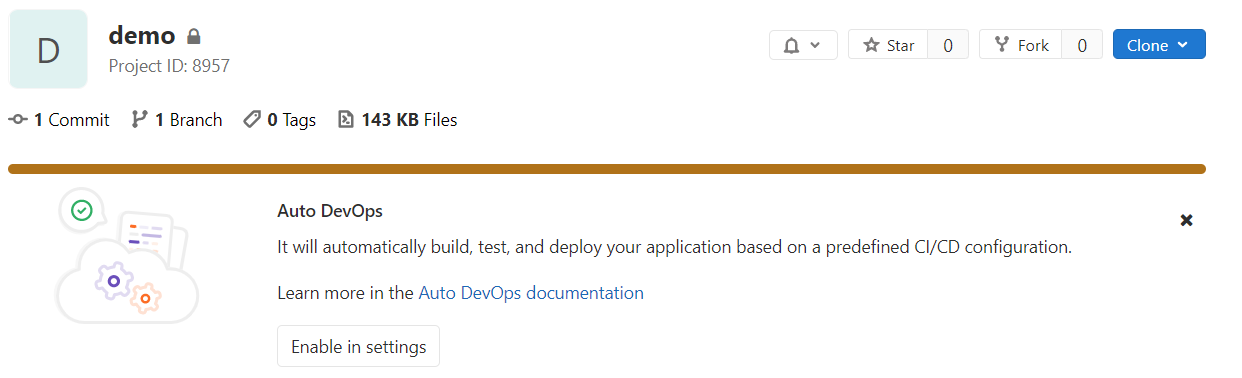Click the branch icon
The width and height of the screenshot is (1242, 378).
[x=139, y=120]
